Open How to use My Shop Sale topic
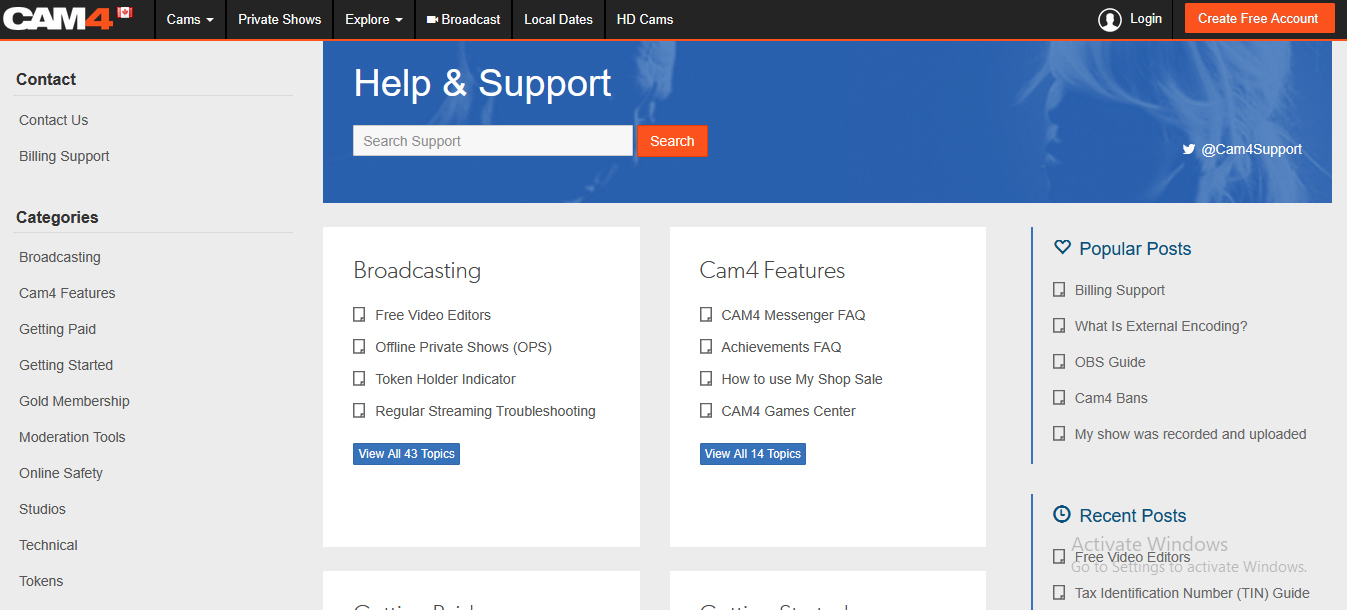Image resolution: width=1347 pixels, height=610 pixels. tap(802, 379)
